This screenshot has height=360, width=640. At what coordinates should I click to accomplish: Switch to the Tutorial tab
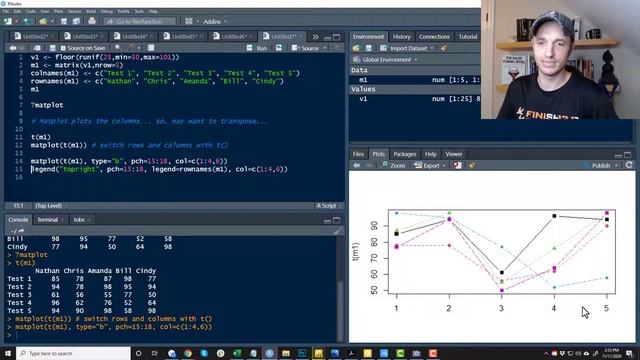467,37
